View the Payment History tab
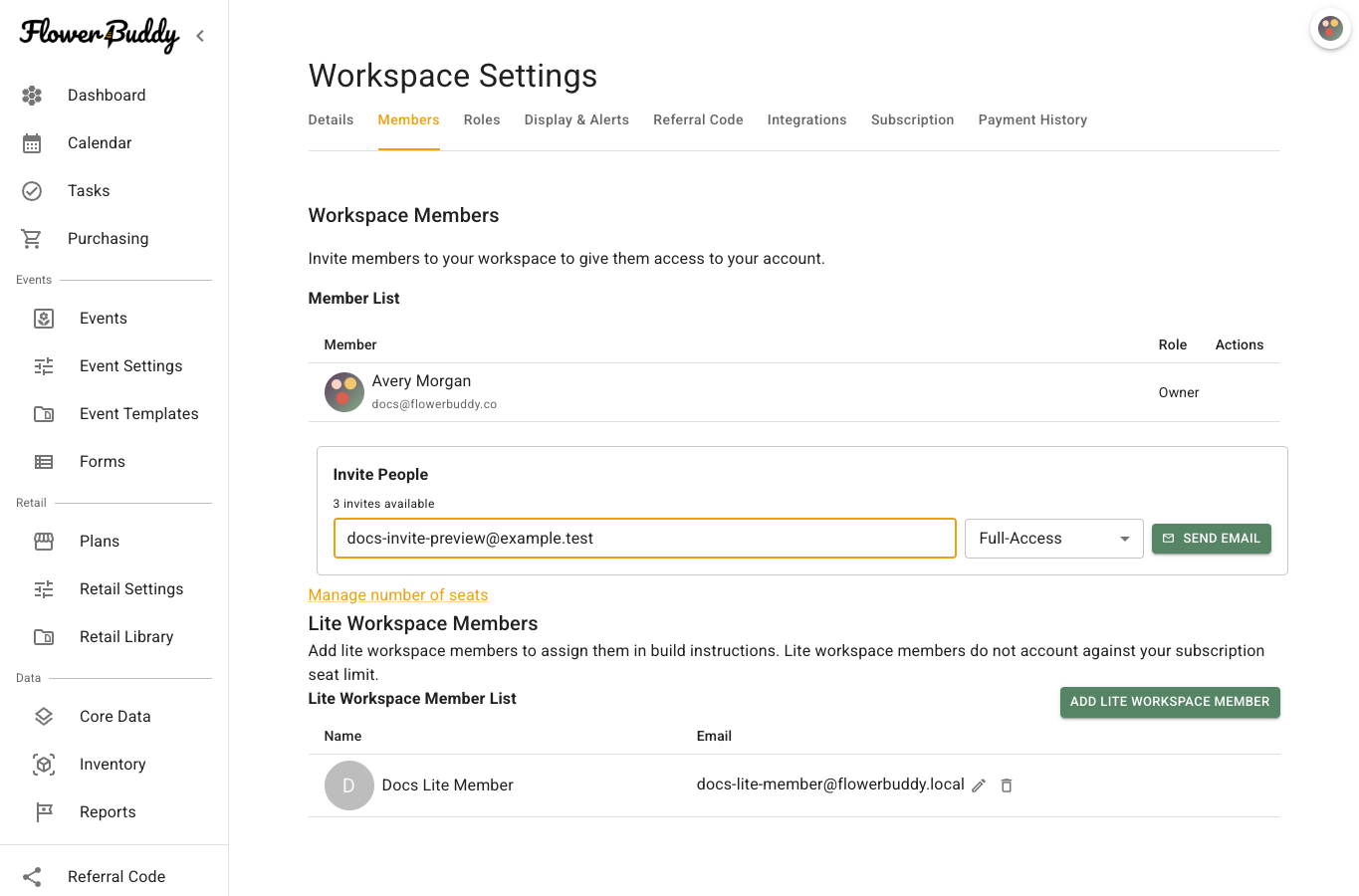 click(x=1032, y=119)
